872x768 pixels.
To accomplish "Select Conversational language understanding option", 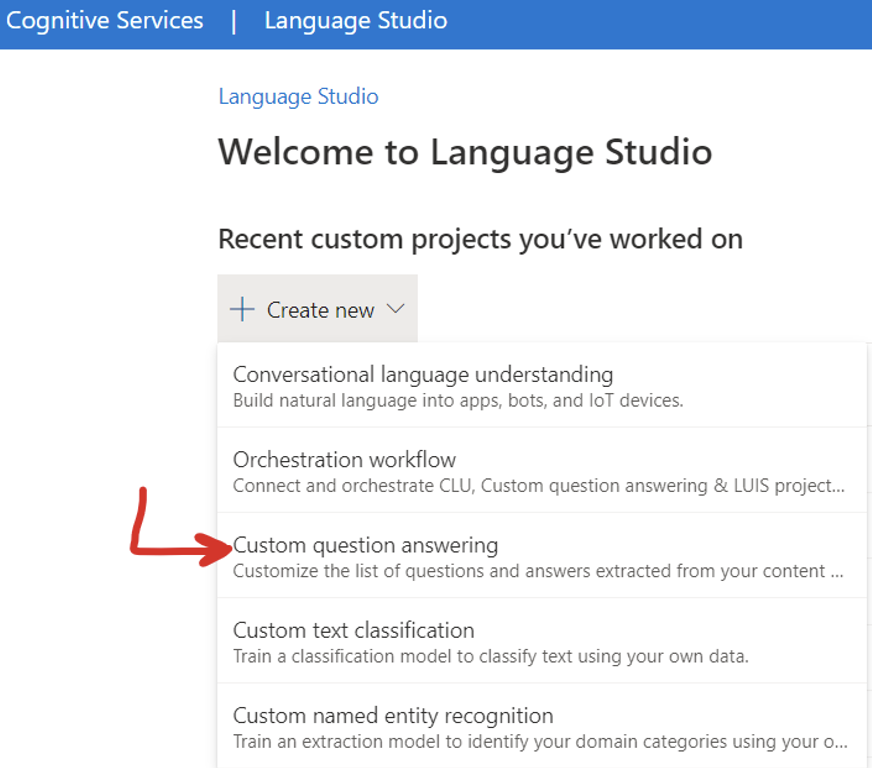I will pos(541,385).
